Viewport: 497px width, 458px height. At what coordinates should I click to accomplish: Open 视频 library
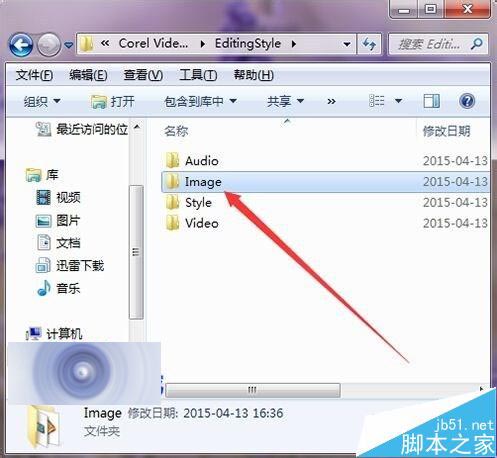coord(58,197)
